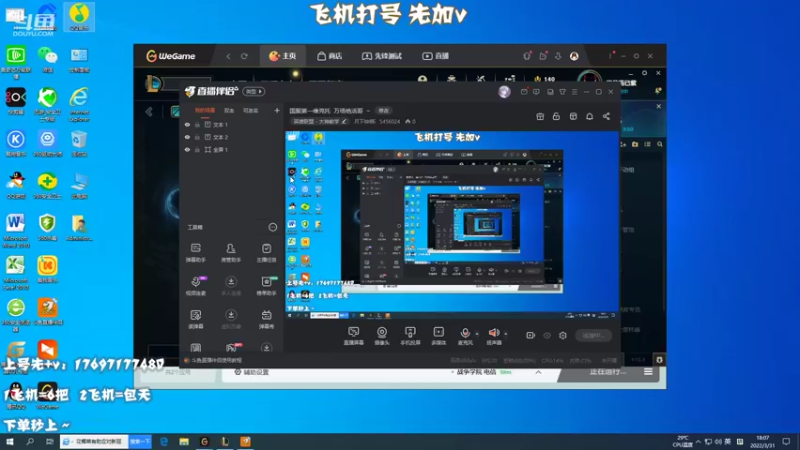
Task: Open the WeGame 直播 live tab
Action: click(435, 56)
